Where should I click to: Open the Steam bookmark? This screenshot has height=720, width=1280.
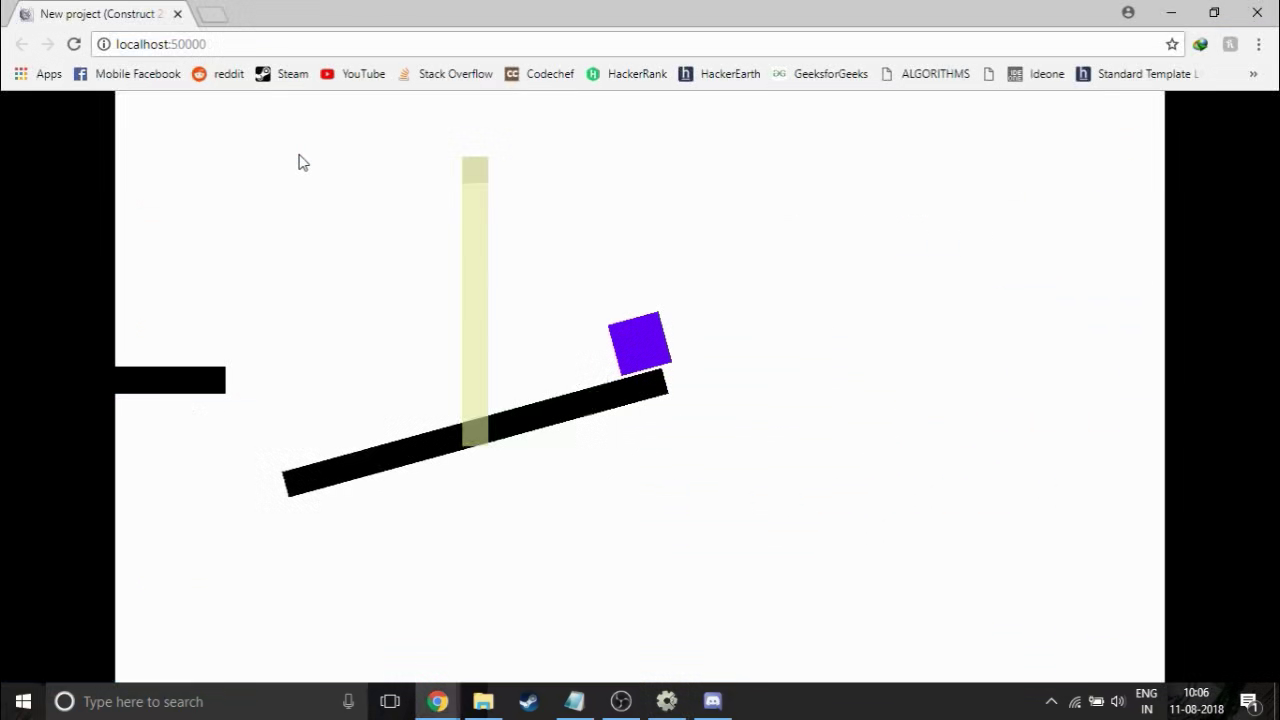tap(282, 74)
